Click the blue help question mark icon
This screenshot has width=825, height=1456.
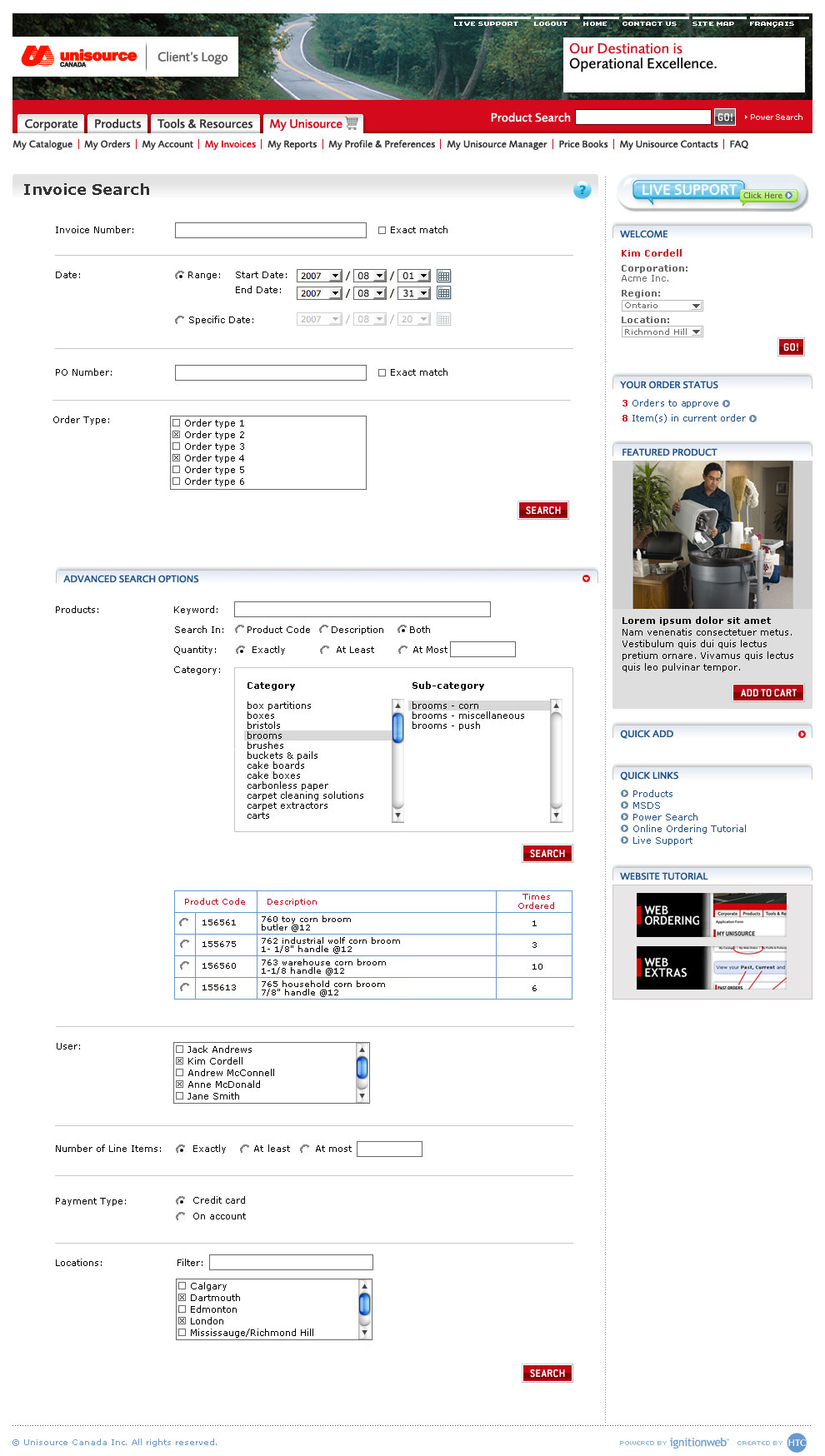(582, 190)
